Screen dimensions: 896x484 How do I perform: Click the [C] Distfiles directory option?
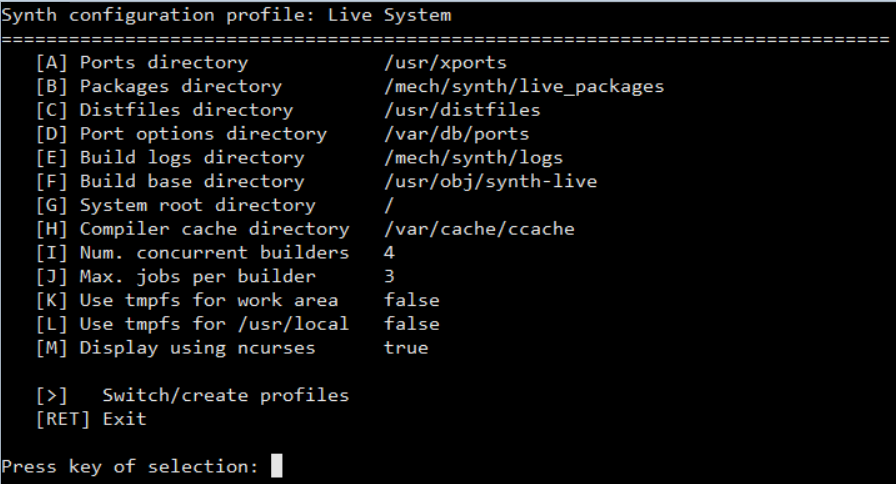(164, 110)
